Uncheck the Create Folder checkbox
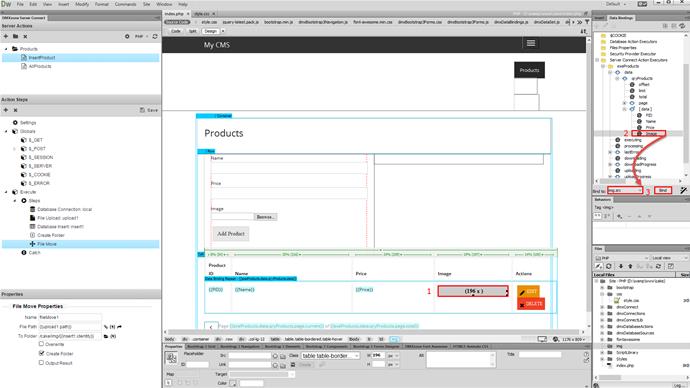Screen dimensions: 690x388 (x=41, y=353)
